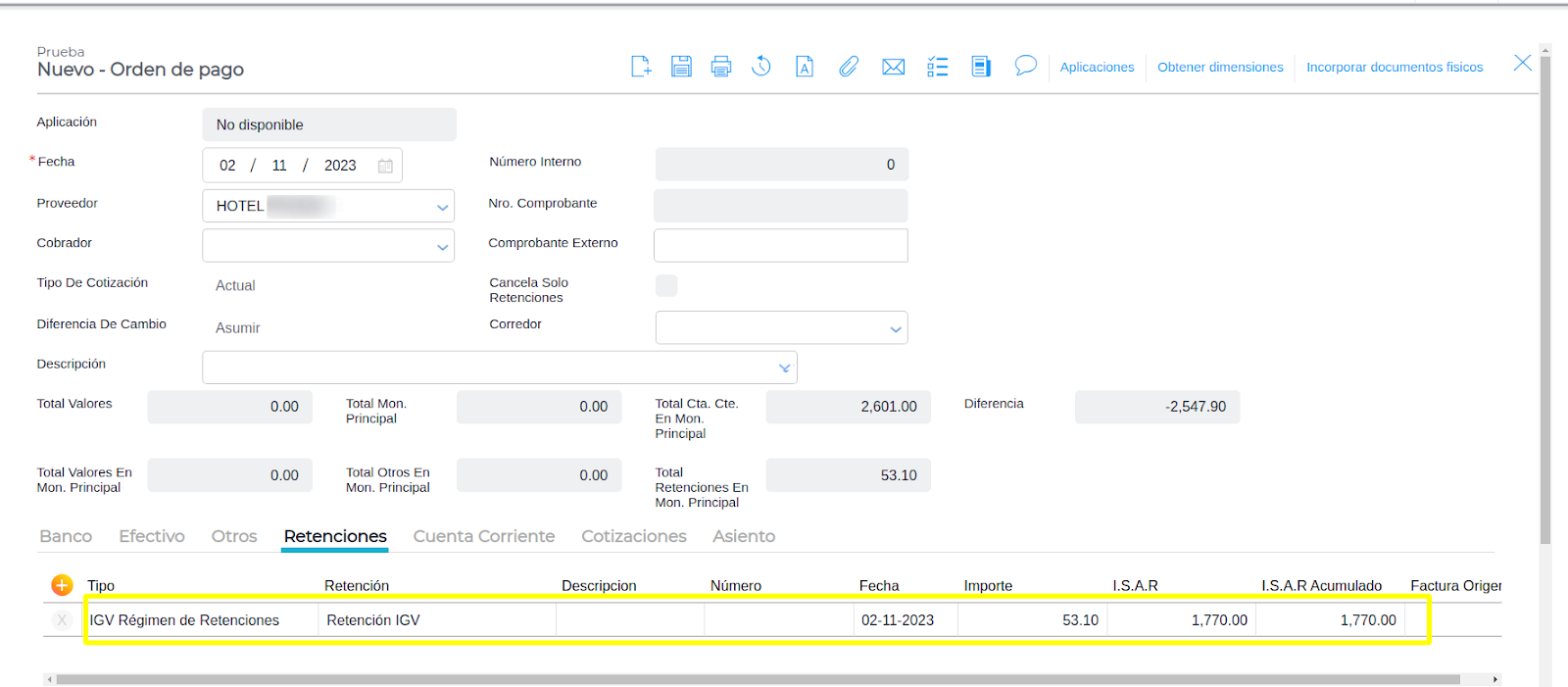Image resolution: width=1568 pixels, height=687 pixels.
Task: Open the Cobrador dropdown list
Action: 442,247
